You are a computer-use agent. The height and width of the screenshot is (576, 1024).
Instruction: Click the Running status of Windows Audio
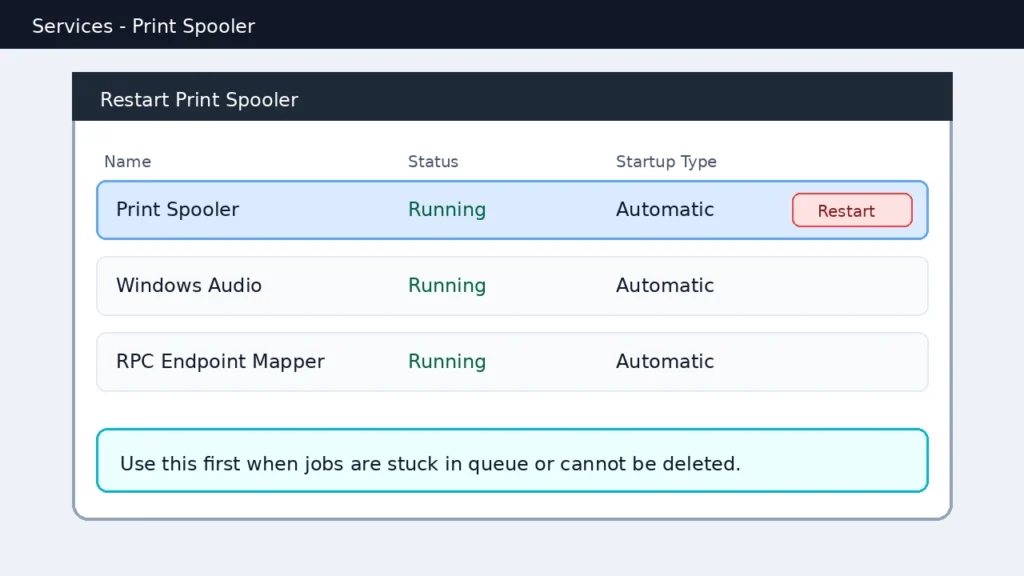pyautogui.click(x=446, y=285)
